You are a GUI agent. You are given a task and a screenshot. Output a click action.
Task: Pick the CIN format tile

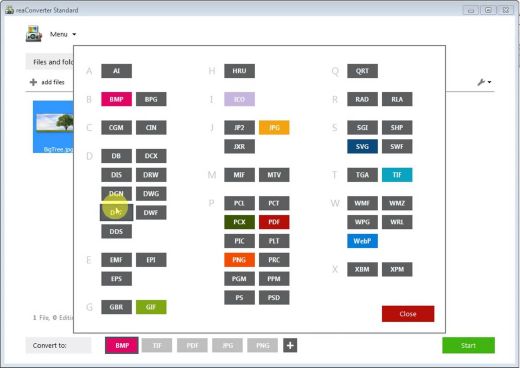[x=151, y=128]
